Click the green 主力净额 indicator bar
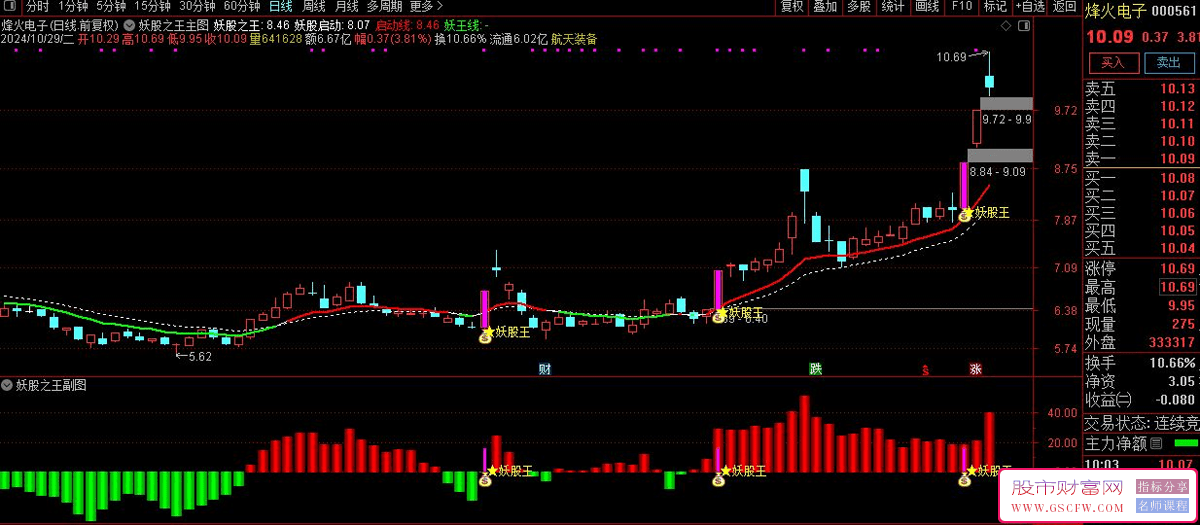1200x525 pixels. (x=1185, y=443)
